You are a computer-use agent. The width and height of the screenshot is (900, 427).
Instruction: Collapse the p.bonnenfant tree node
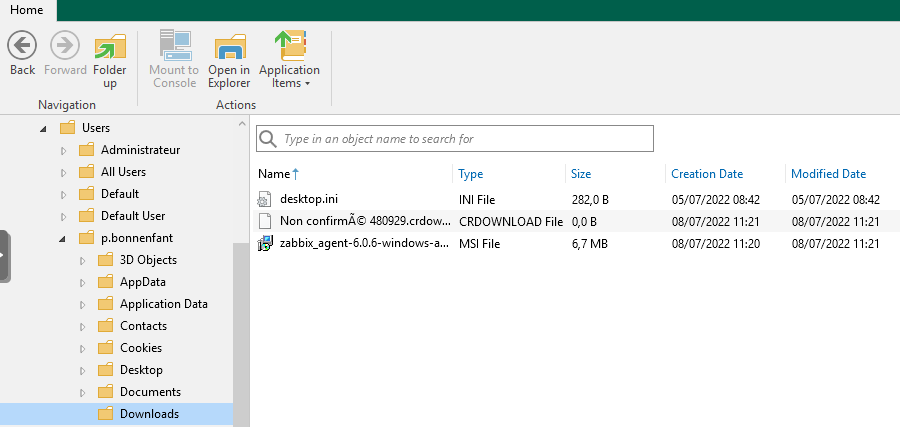pyautogui.click(x=63, y=239)
